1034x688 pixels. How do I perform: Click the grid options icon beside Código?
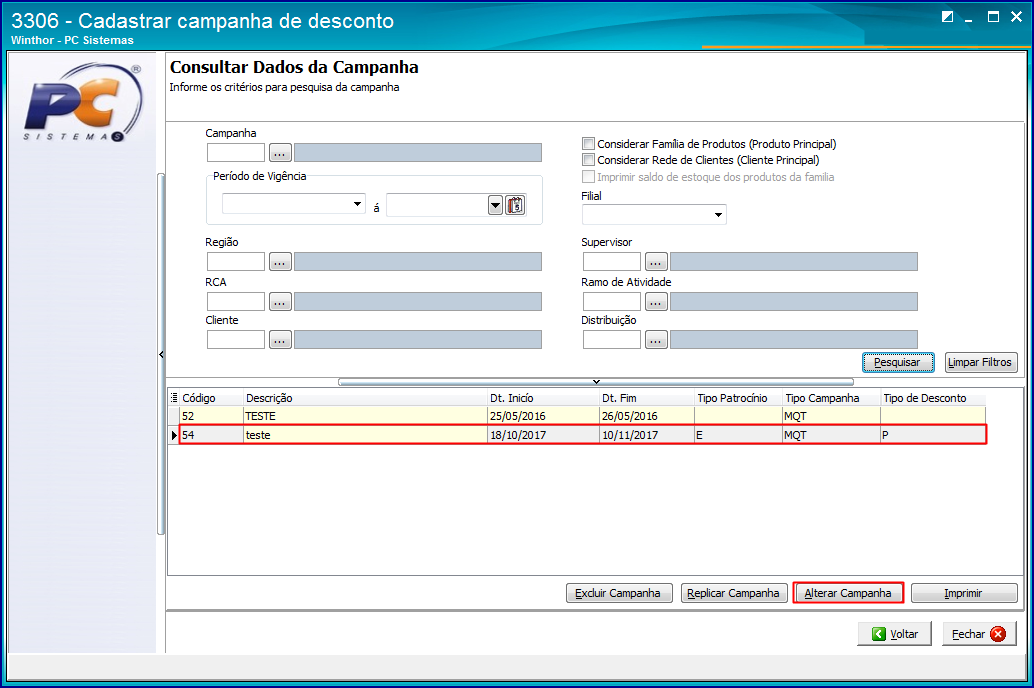pos(174,398)
